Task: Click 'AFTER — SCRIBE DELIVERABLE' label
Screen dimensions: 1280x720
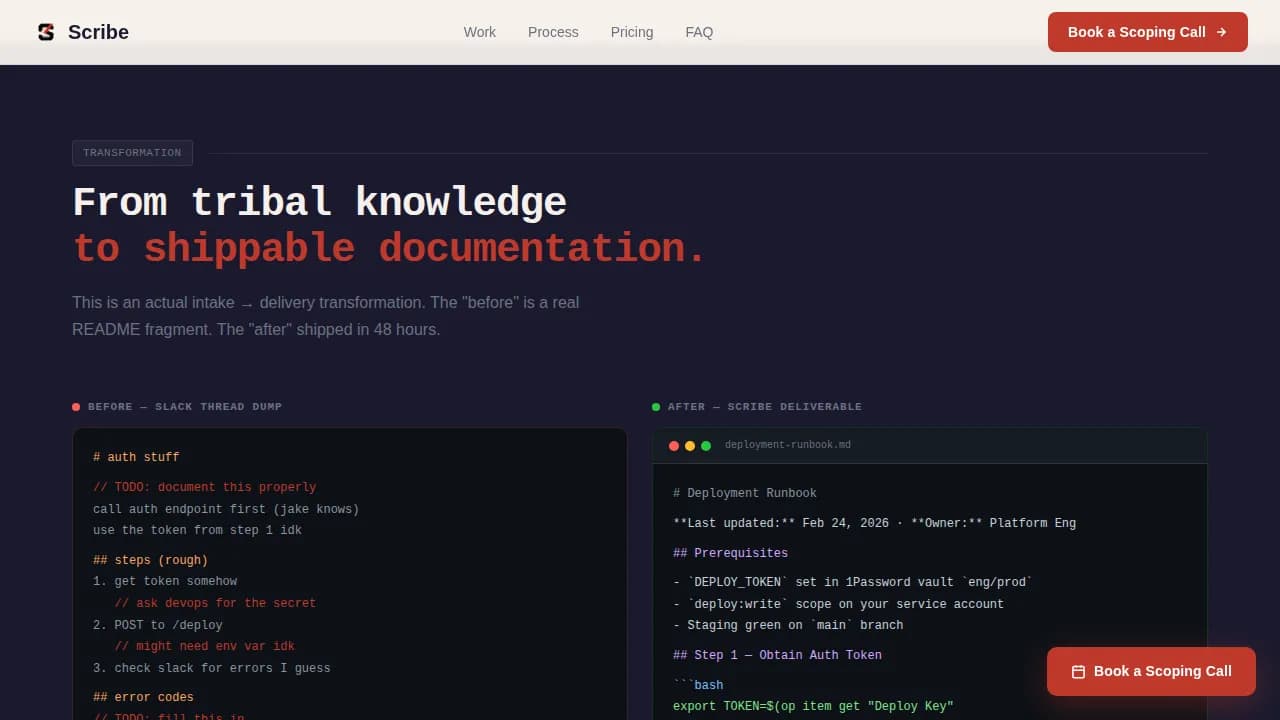Action: click(x=765, y=407)
